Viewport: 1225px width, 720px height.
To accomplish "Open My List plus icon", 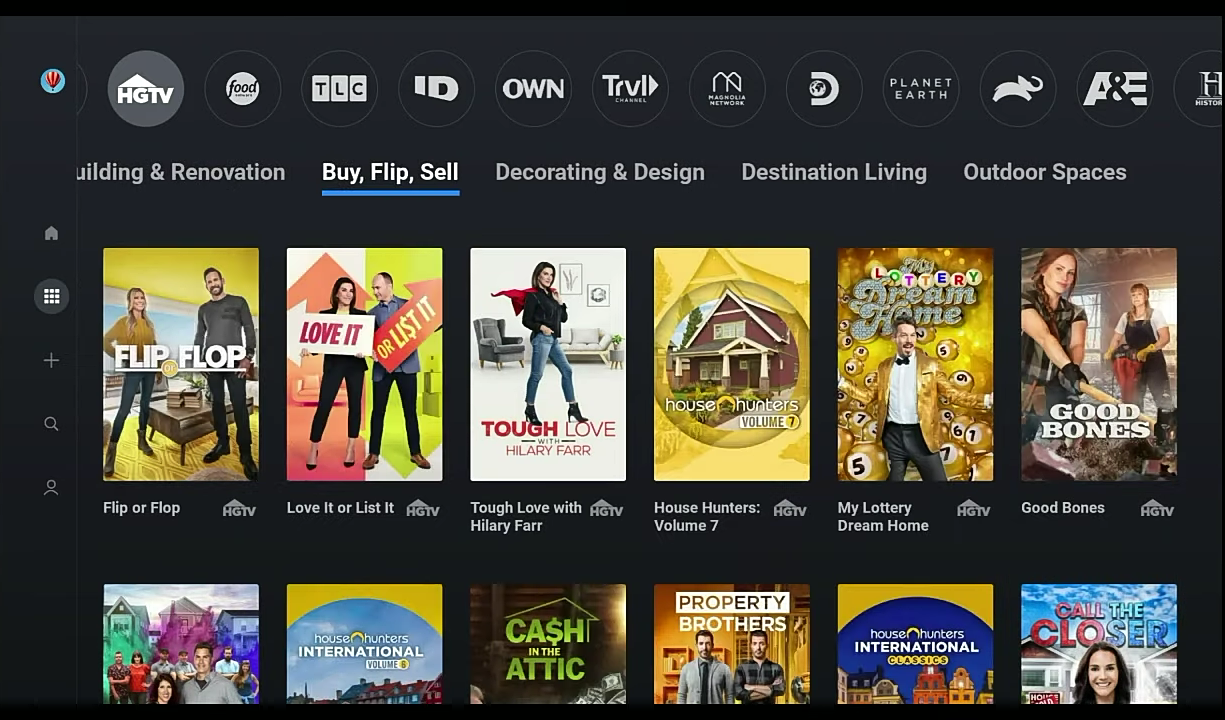I will (51, 360).
